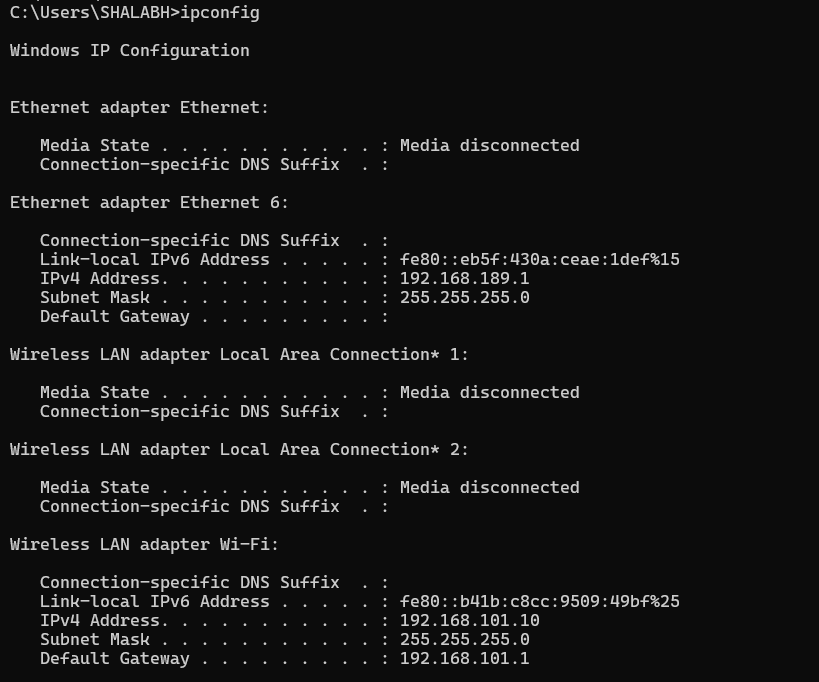Click the Wi-Fi Connection-specific DNS Suffix label
This screenshot has width=819, height=682.
(x=189, y=583)
